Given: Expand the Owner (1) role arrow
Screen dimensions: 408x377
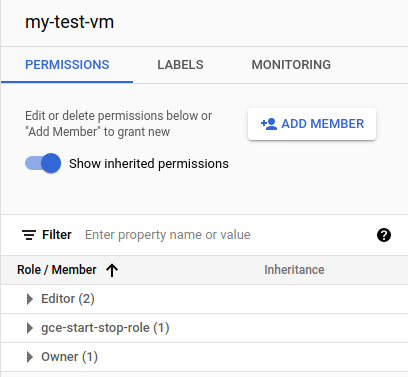Looking at the screenshot, I should click(x=30, y=357).
